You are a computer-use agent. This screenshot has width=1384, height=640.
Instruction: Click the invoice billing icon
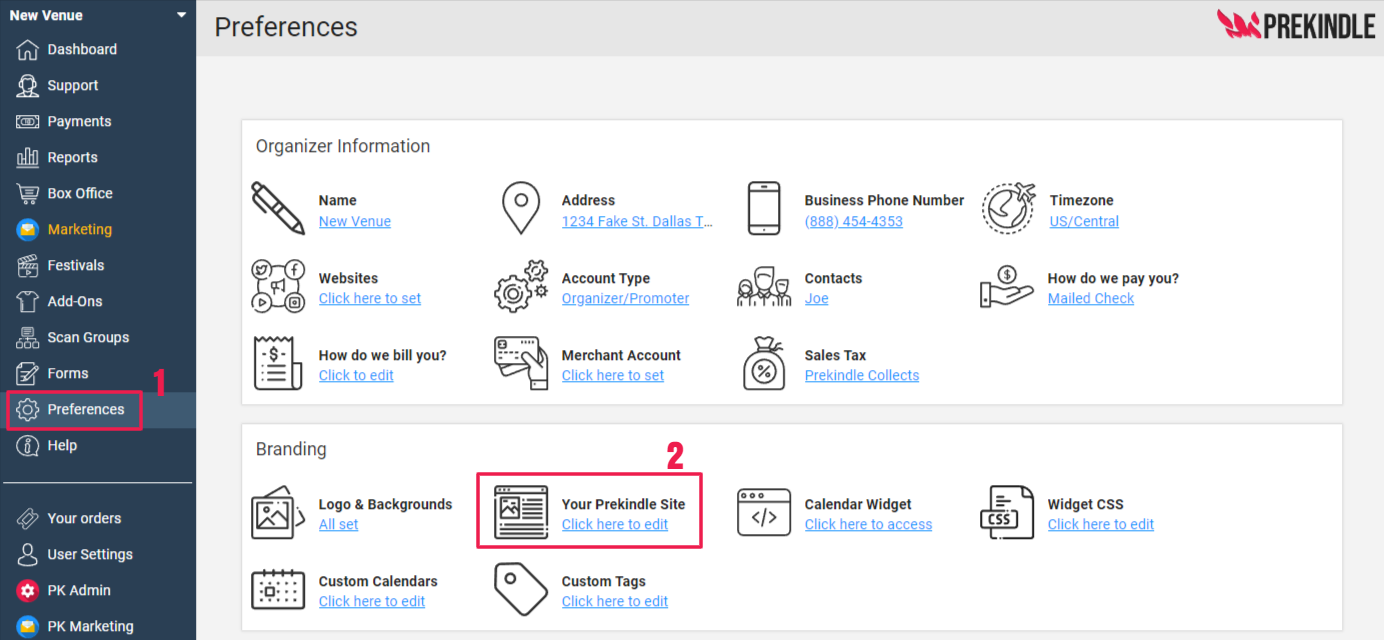tap(278, 363)
